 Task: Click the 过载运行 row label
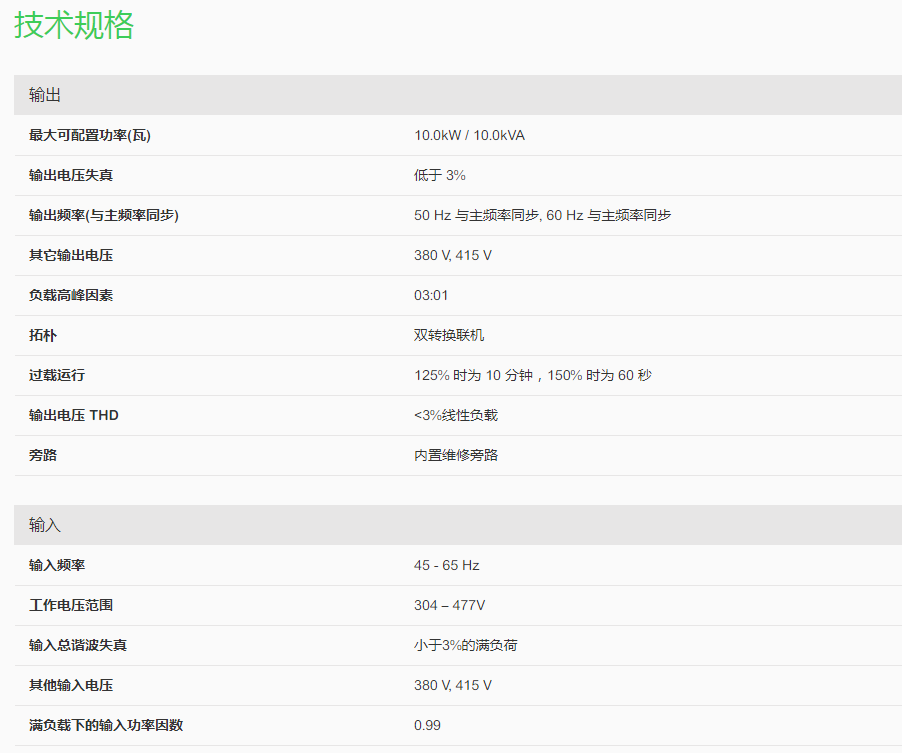[57, 375]
